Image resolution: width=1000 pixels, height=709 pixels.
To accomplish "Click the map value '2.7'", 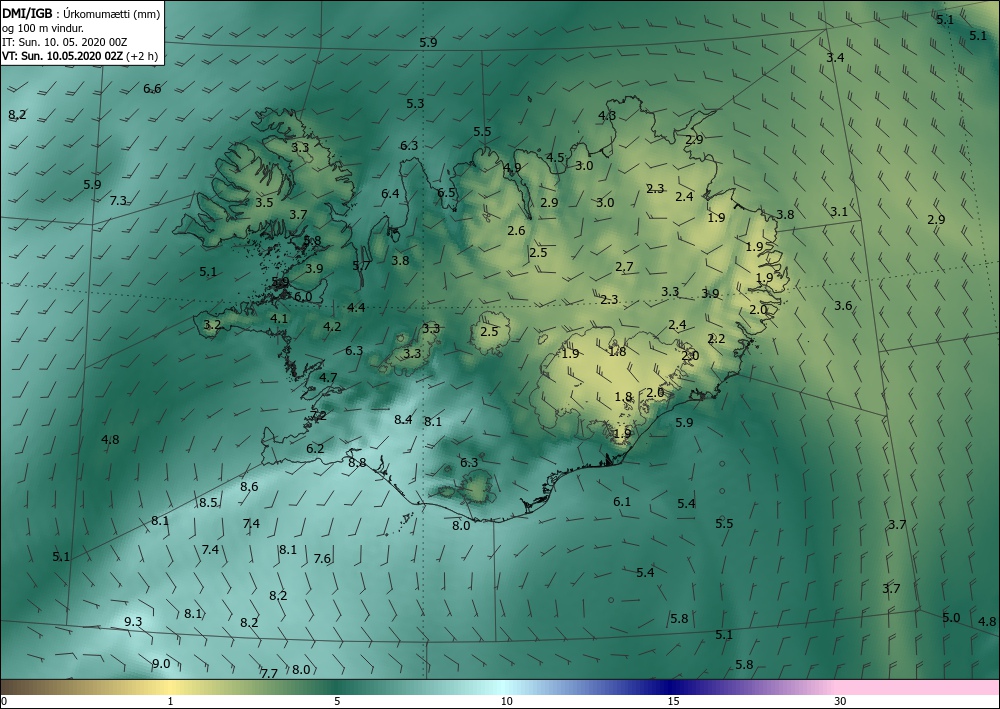I will click(624, 267).
